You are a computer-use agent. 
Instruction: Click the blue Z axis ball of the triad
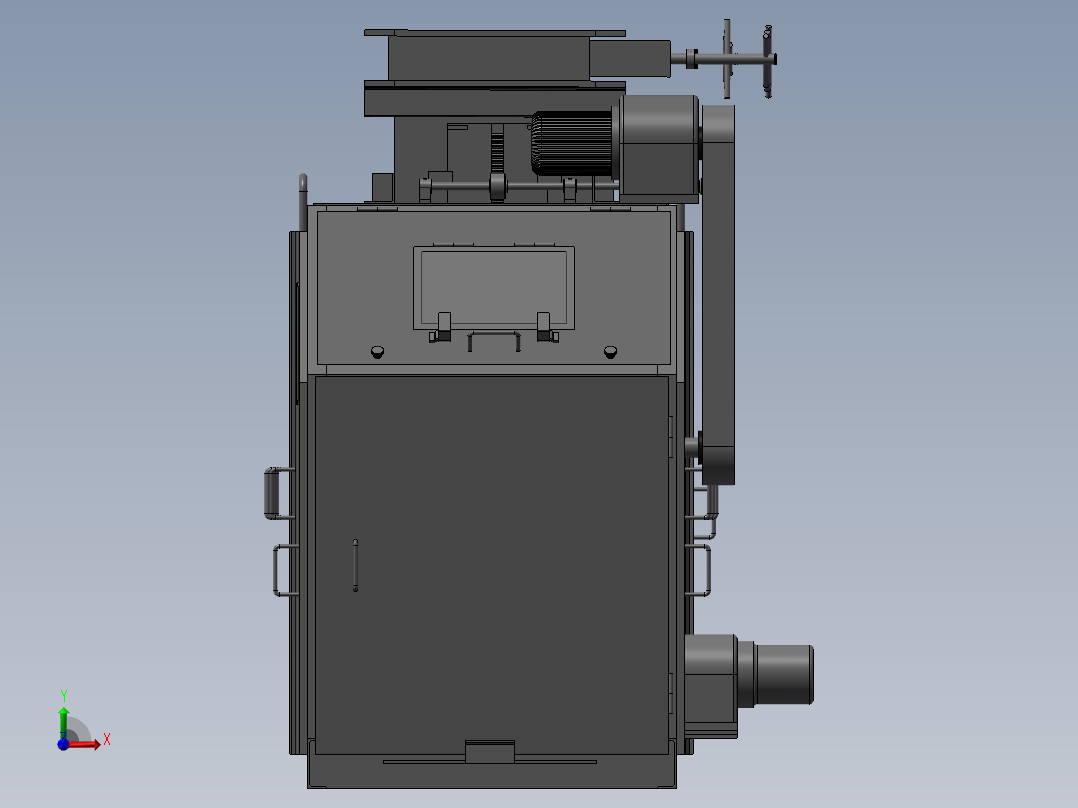tap(63, 745)
